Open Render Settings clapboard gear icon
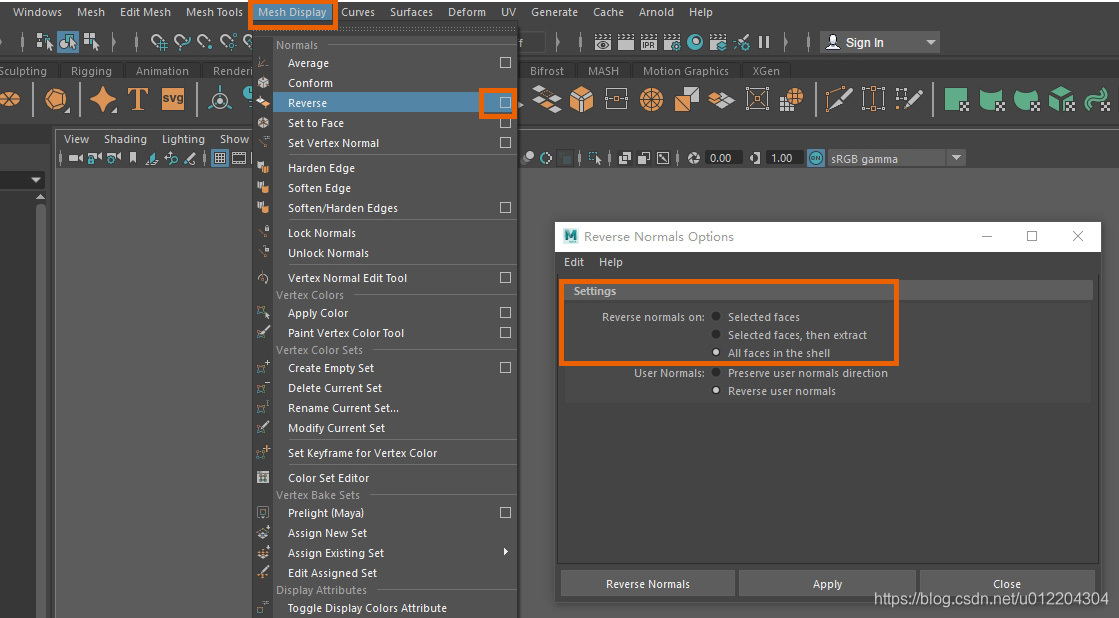The image size is (1119, 618). coord(672,43)
